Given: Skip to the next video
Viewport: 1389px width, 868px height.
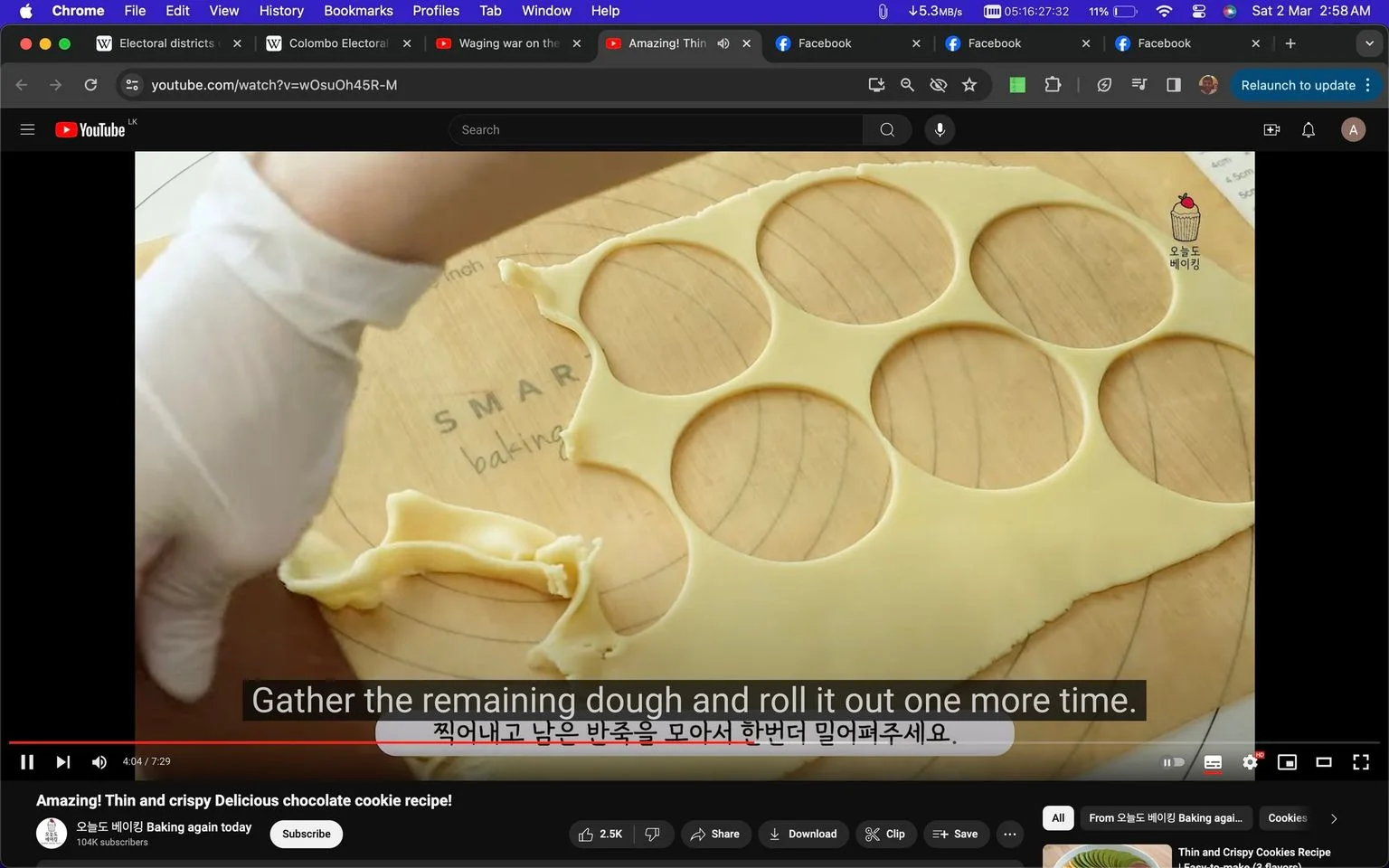Looking at the screenshot, I should (62, 762).
